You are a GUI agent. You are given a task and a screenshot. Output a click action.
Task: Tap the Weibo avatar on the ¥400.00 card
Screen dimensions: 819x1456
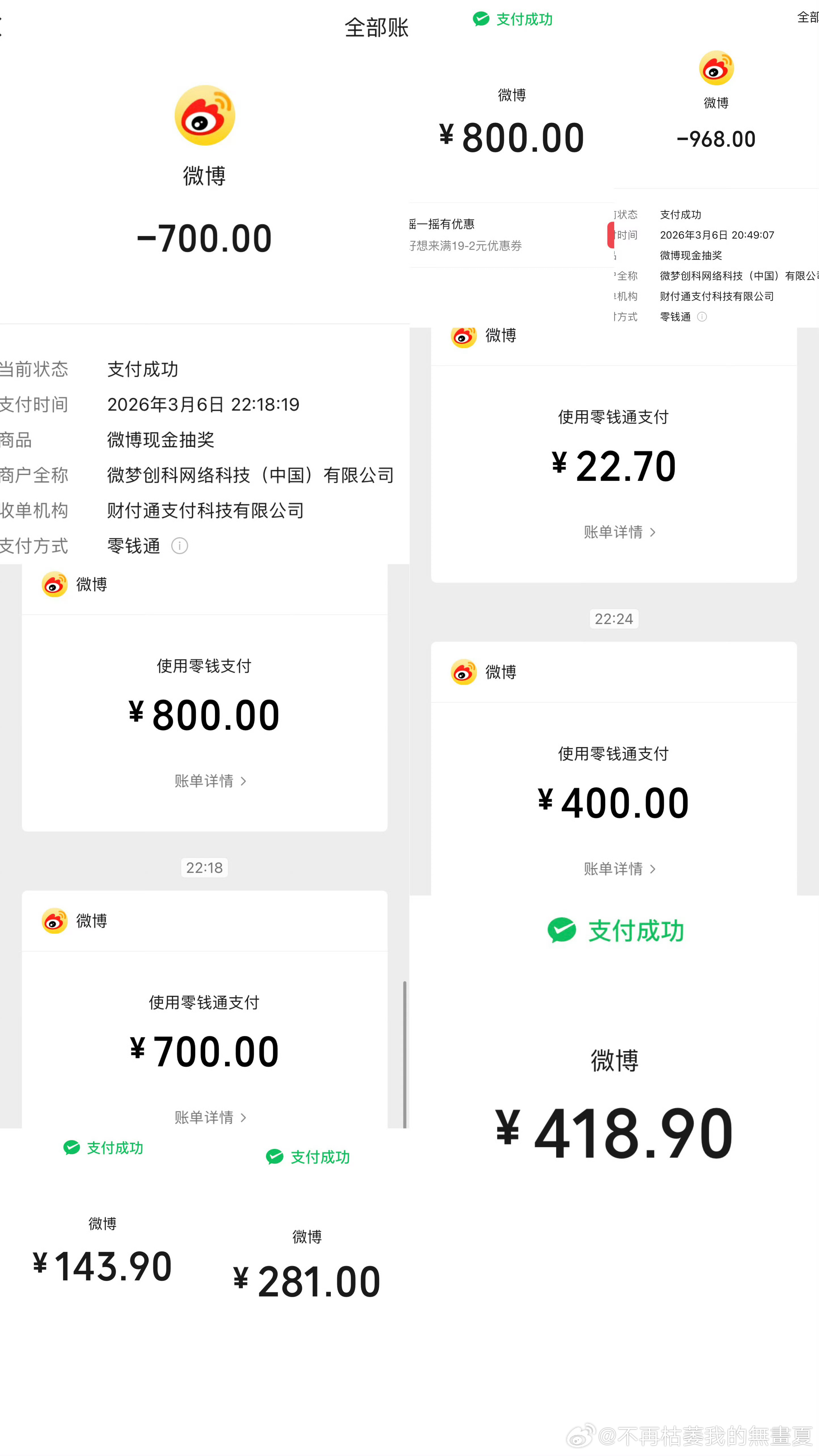[x=464, y=672]
